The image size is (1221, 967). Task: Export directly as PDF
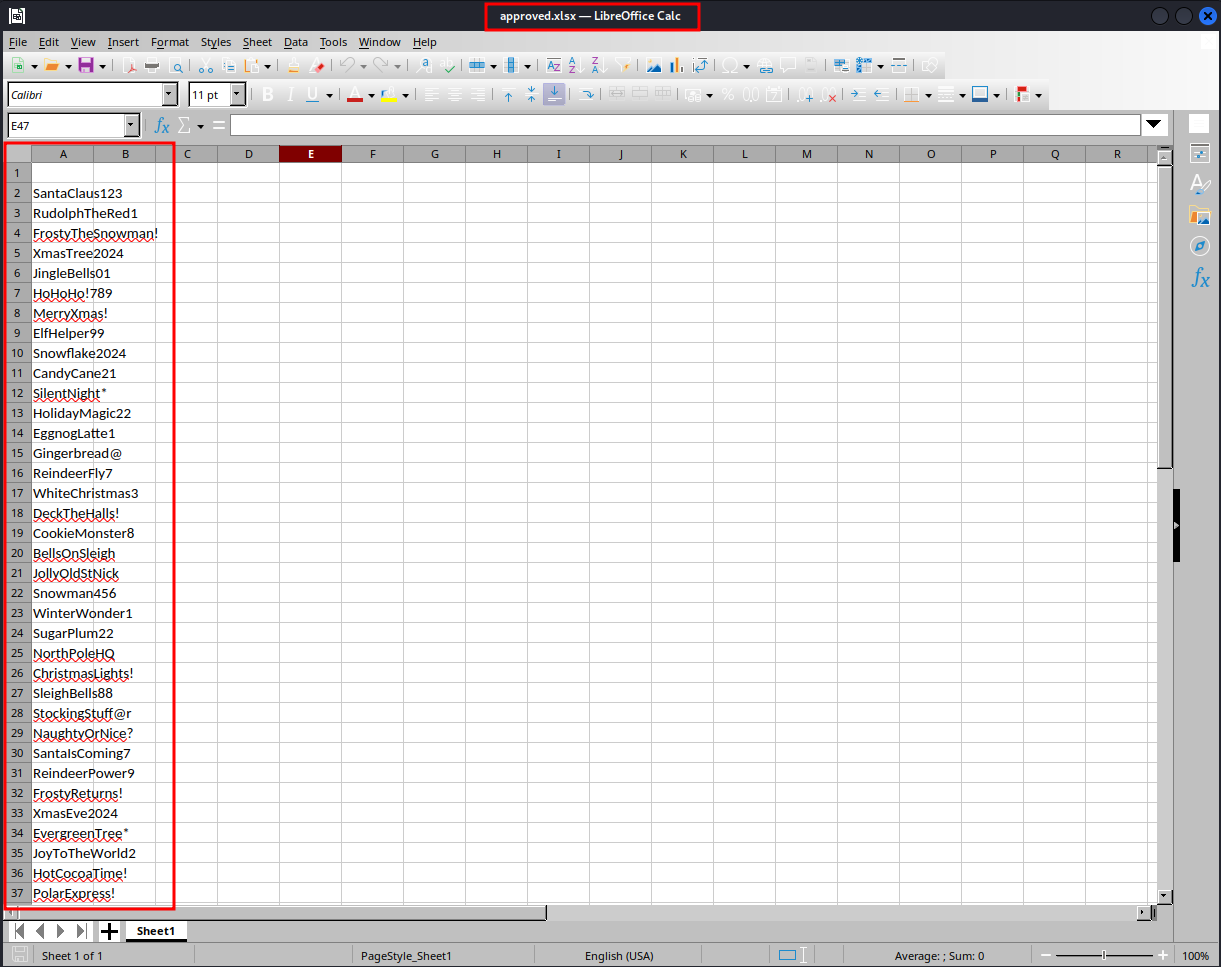coord(129,66)
